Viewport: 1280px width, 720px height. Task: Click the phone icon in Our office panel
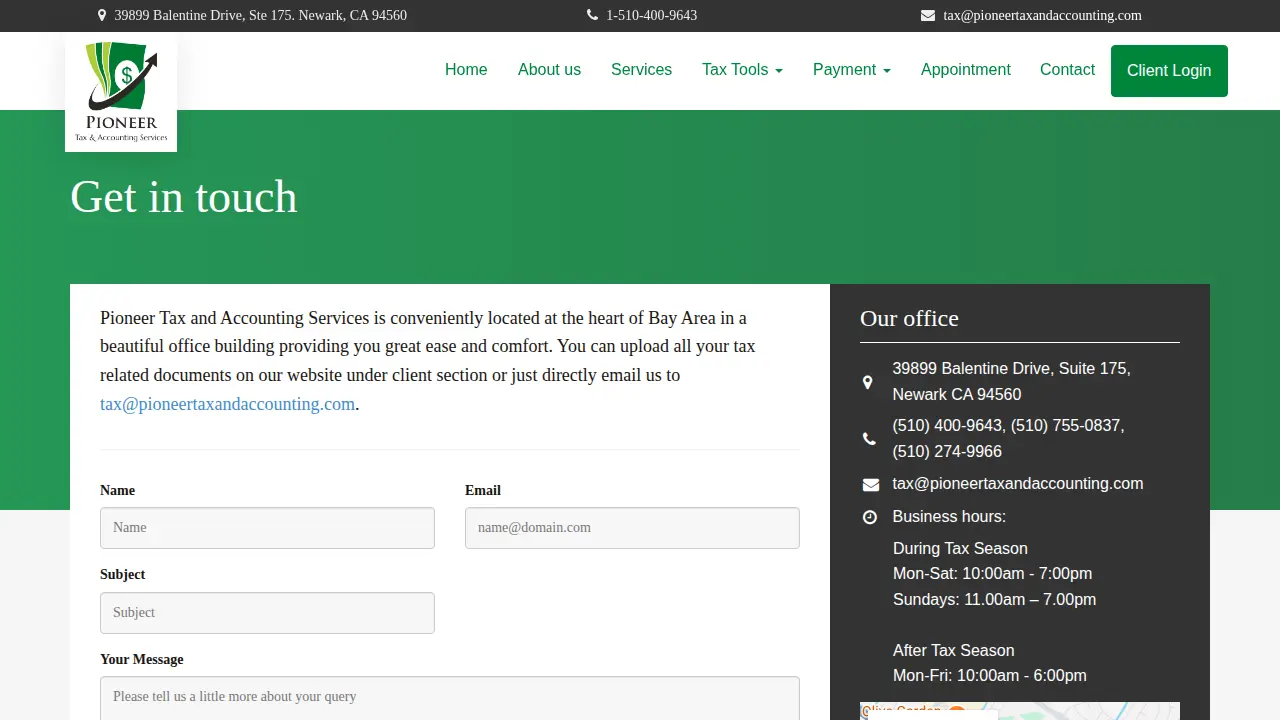869,438
